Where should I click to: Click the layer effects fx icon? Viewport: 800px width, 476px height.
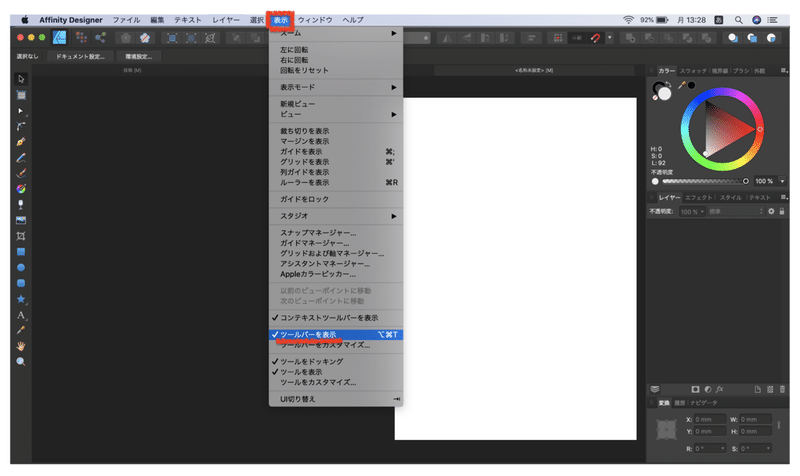pyautogui.click(x=719, y=389)
